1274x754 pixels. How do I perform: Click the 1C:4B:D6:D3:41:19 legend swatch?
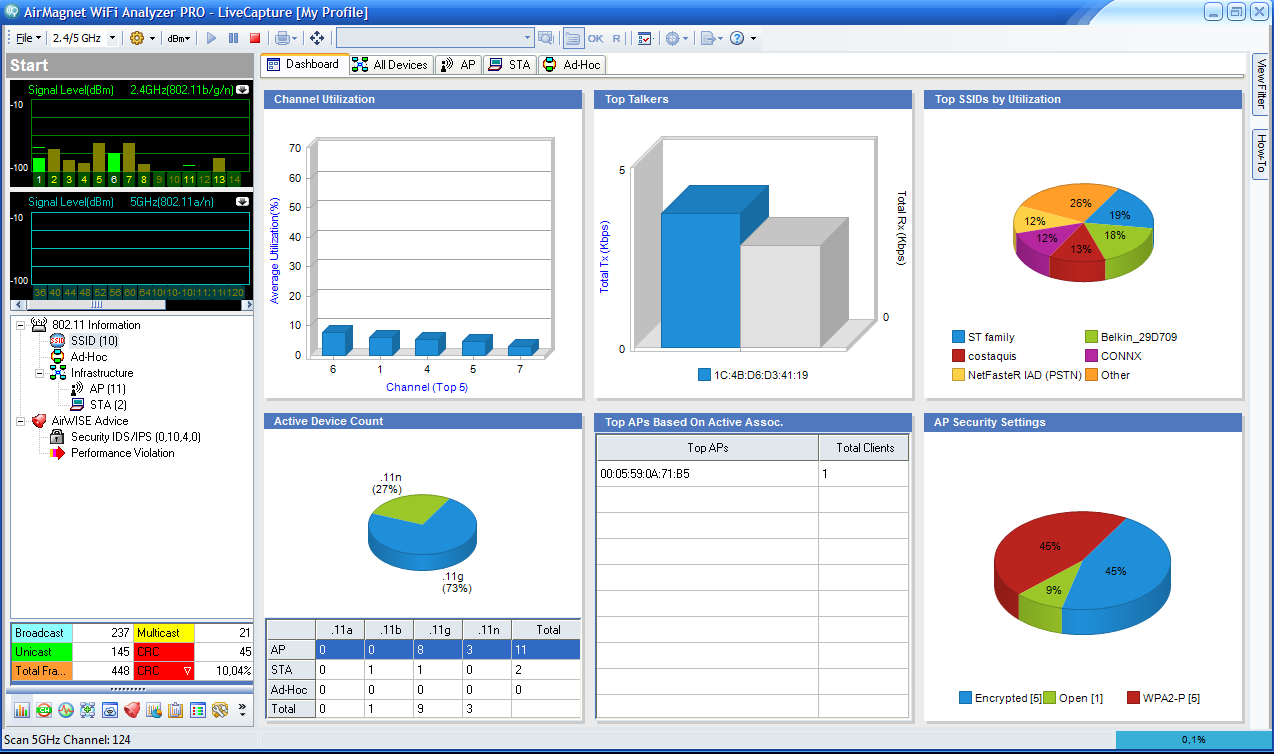pos(705,375)
